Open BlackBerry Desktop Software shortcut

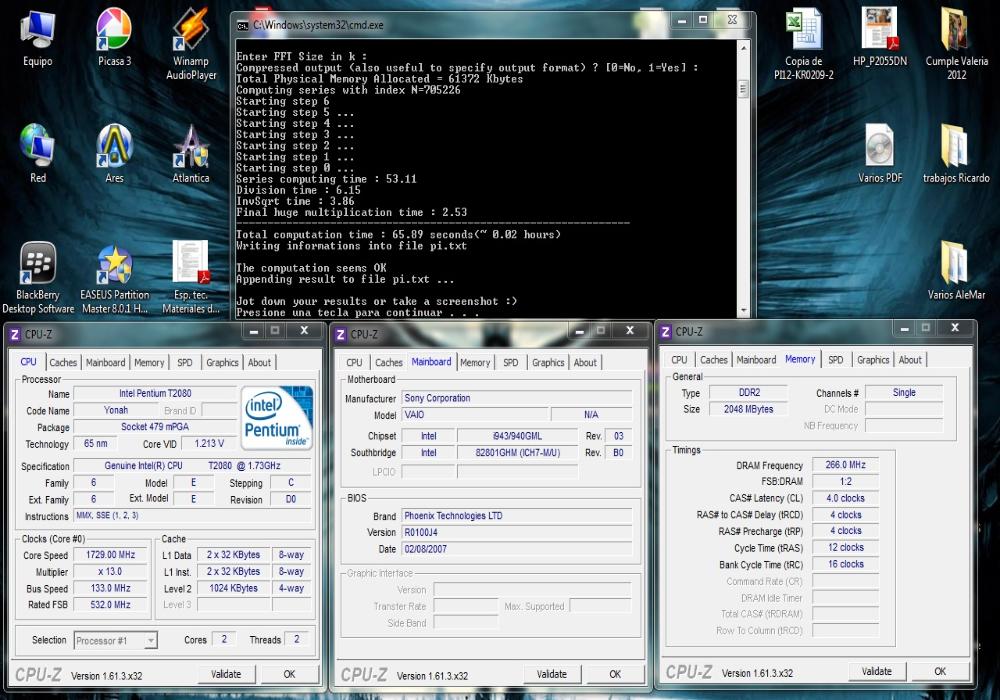pyautogui.click(x=38, y=277)
